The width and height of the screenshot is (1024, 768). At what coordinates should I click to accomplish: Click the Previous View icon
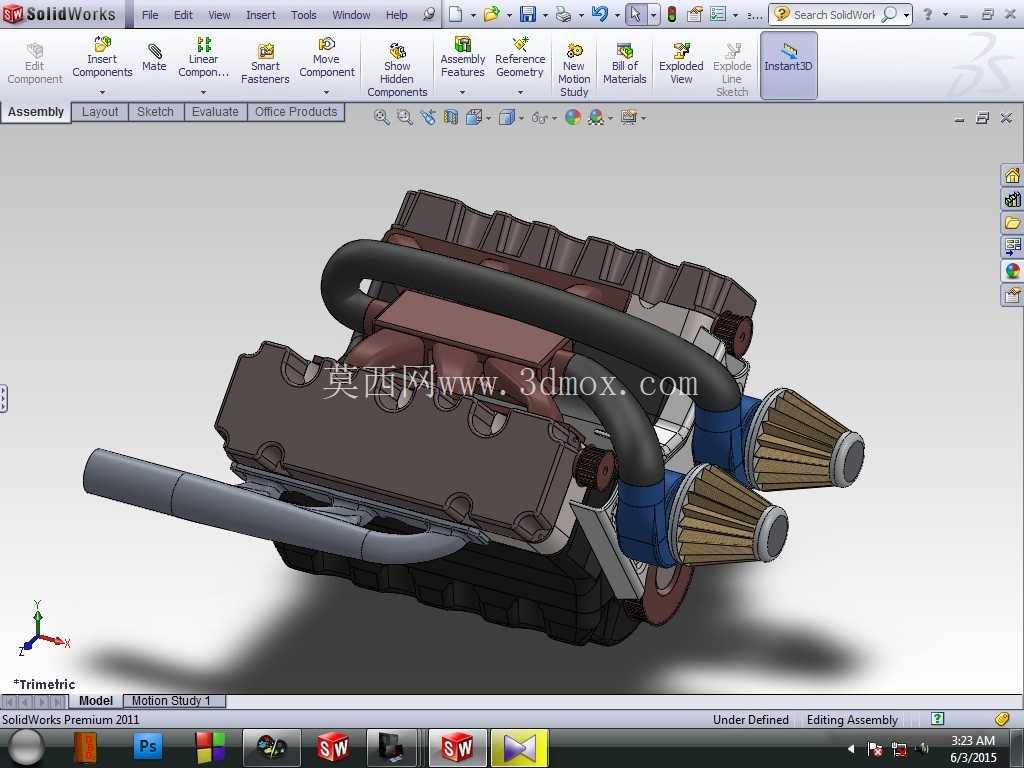[428, 118]
